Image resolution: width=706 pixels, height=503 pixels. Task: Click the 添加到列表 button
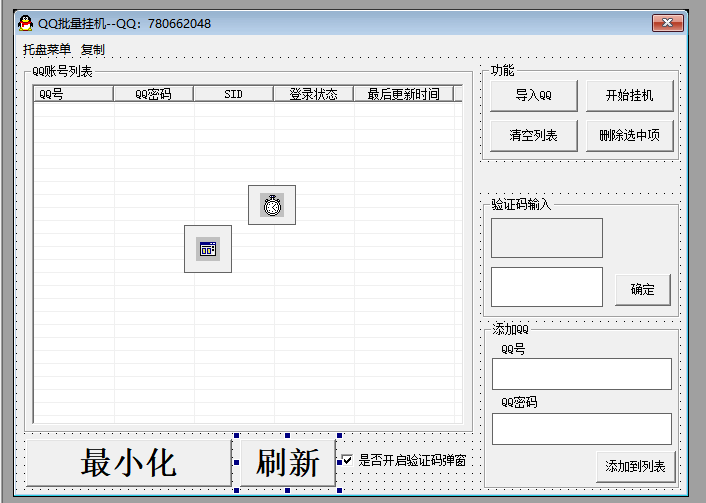coord(635,467)
